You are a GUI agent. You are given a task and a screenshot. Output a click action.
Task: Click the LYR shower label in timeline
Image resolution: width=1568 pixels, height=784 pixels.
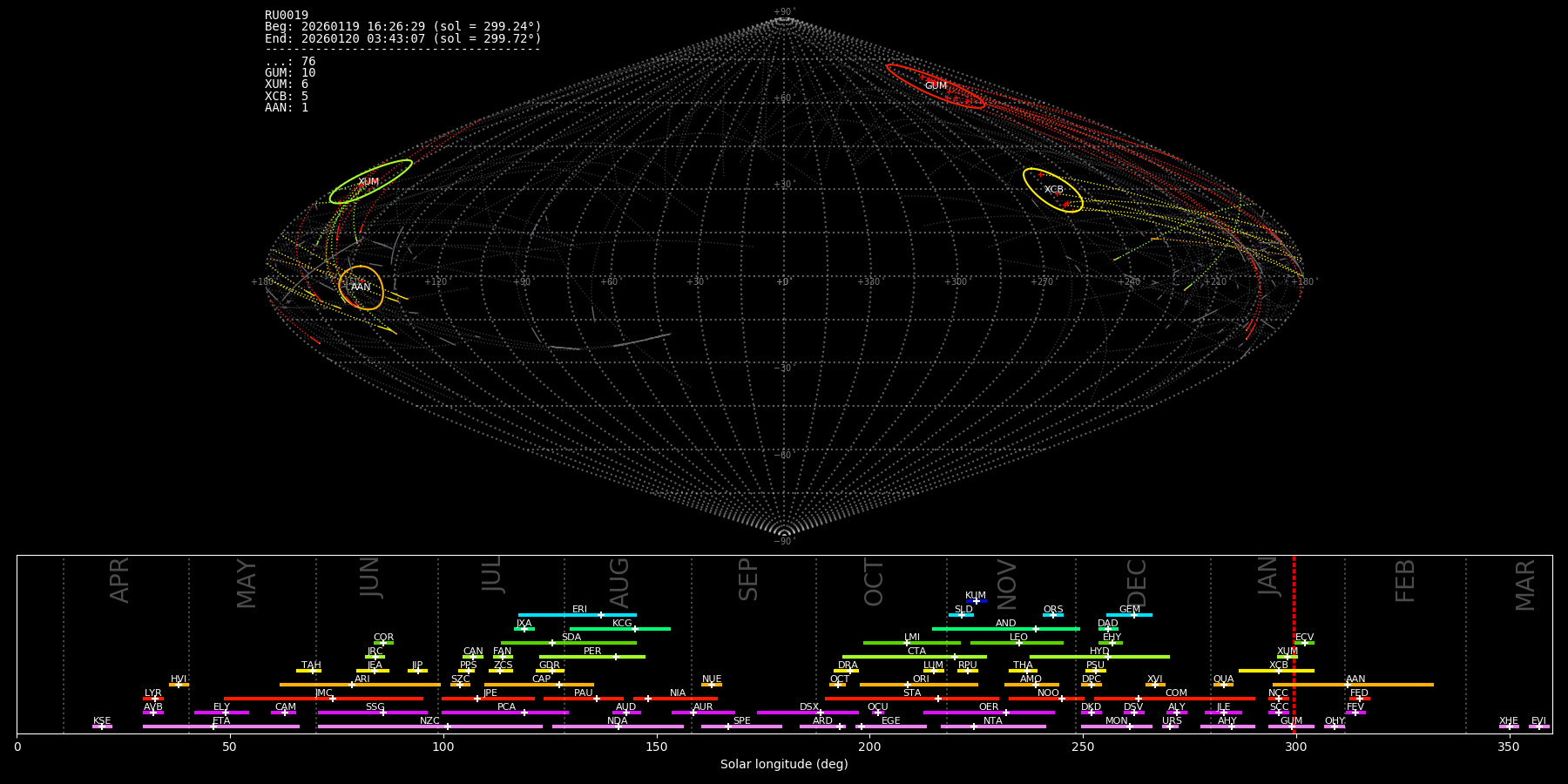coord(153,693)
